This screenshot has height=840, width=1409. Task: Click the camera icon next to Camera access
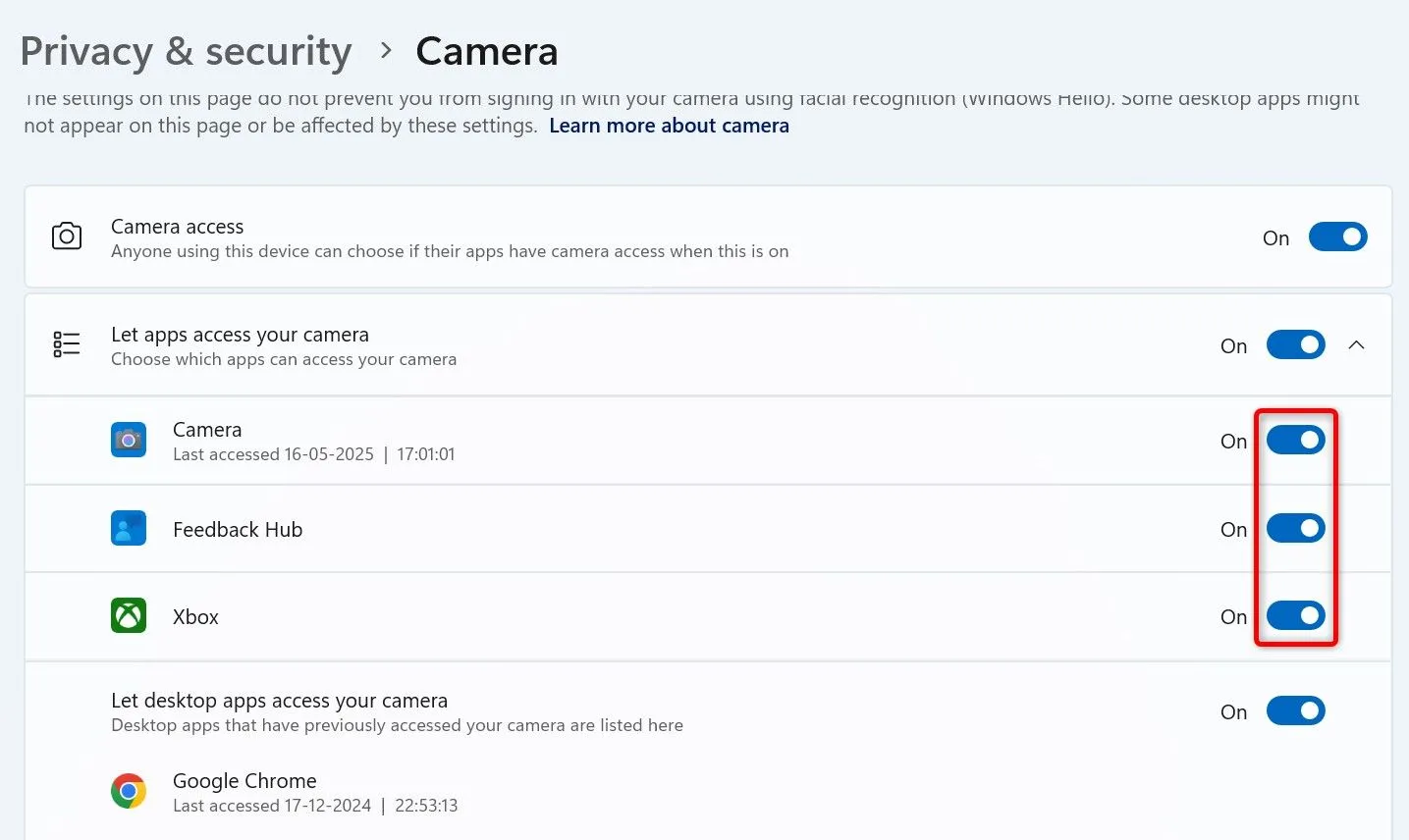click(66, 236)
